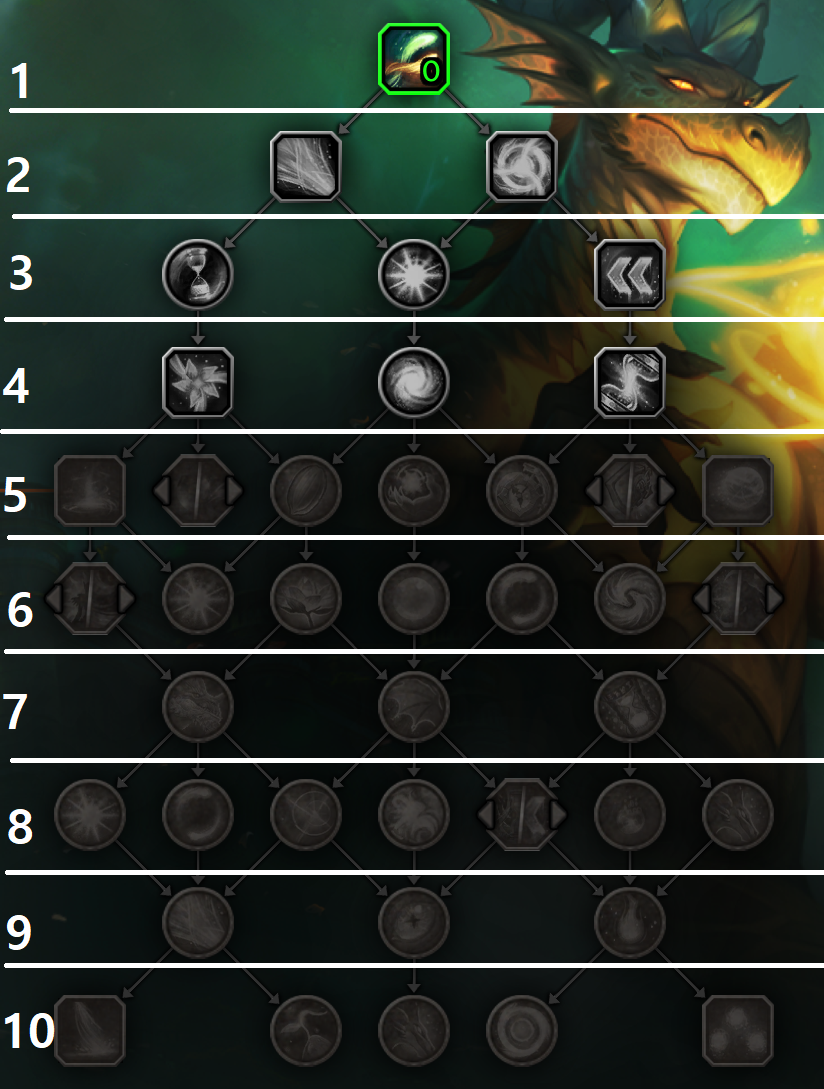
Task: Select the flame talent in row 9
Action: [629, 922]
